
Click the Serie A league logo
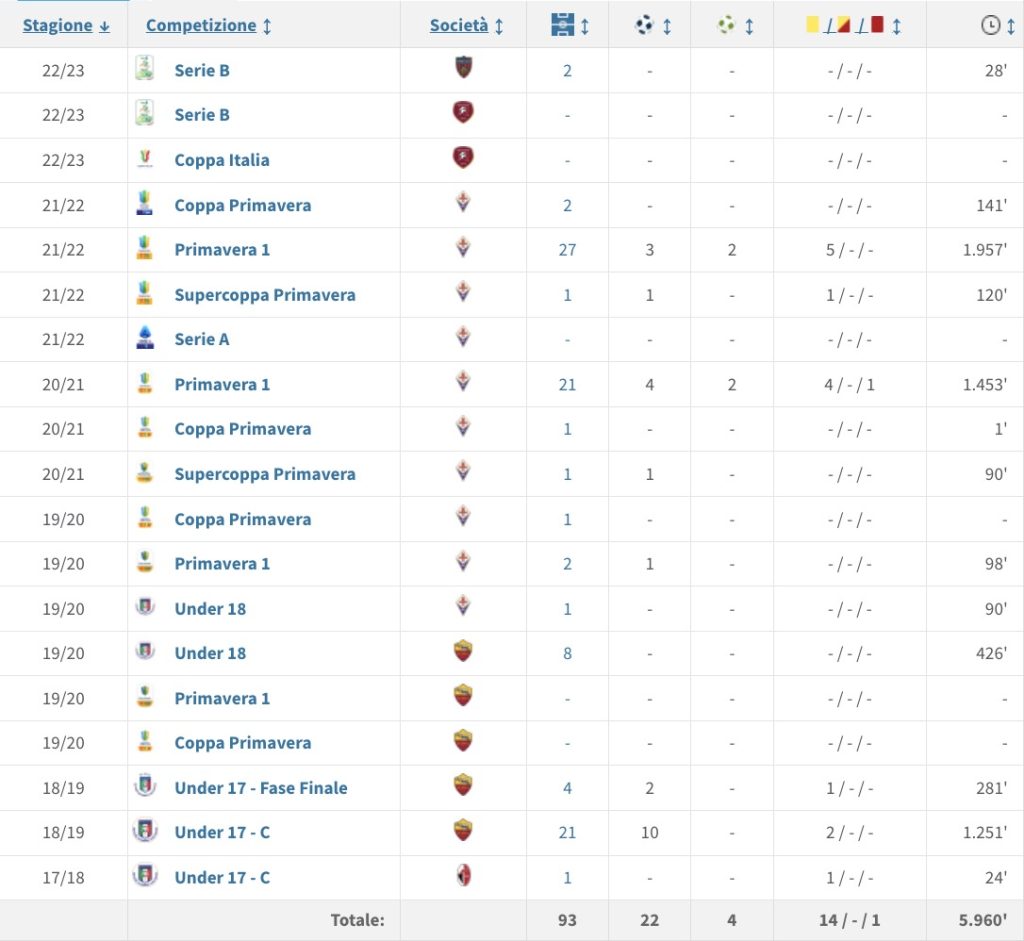[x=146, y=339]
